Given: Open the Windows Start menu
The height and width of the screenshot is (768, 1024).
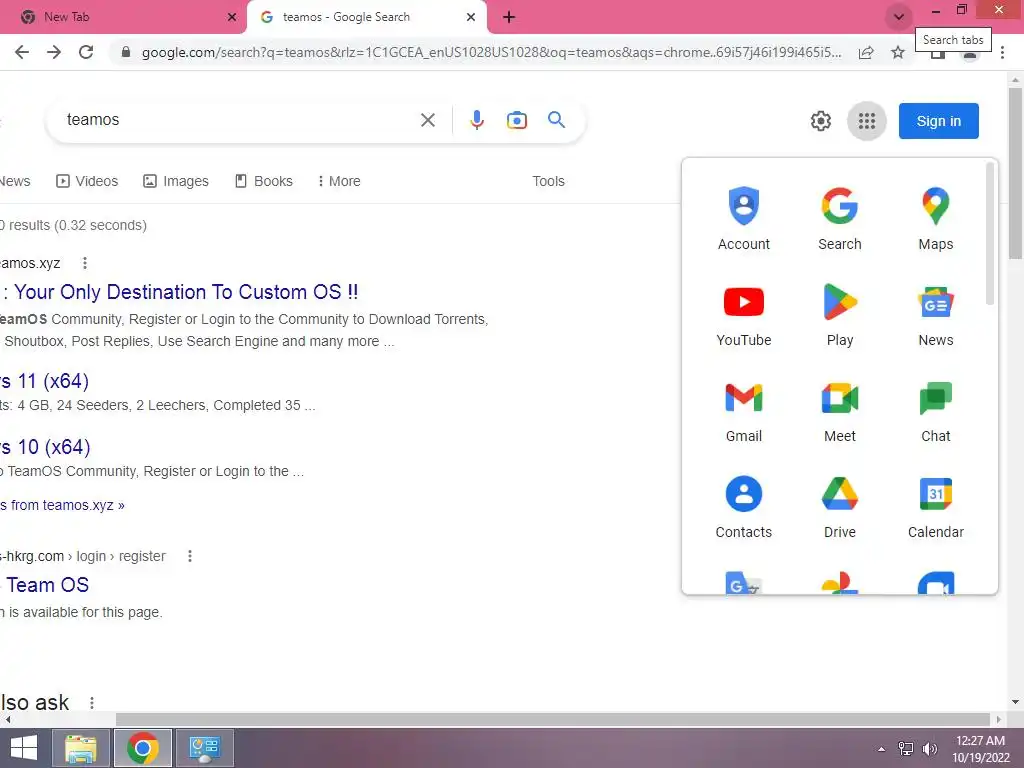Looking at the screenshot, I should click(24, 748).
